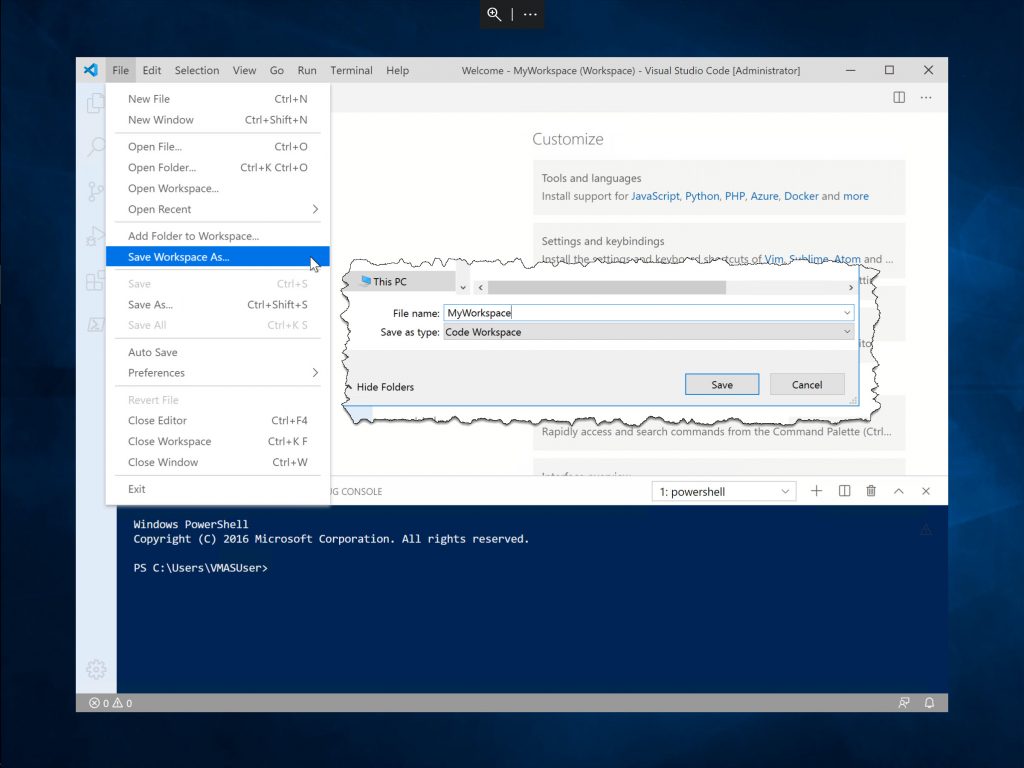Expand the Open Recent submenu

tap(217, 209)
